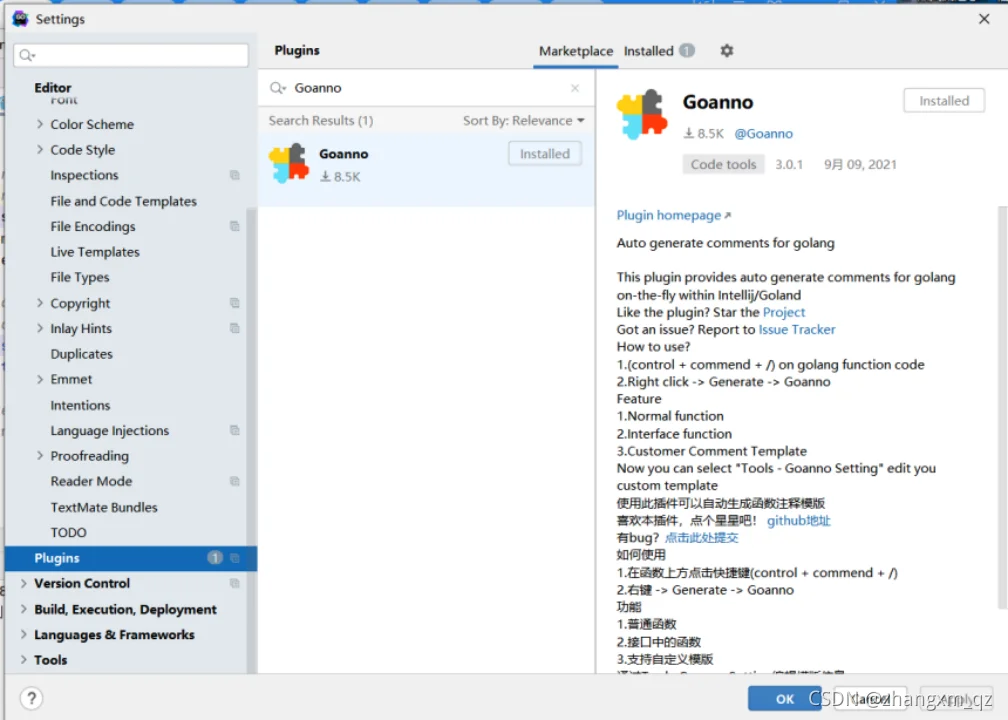Focus the settings tree search field

point(131,55)
